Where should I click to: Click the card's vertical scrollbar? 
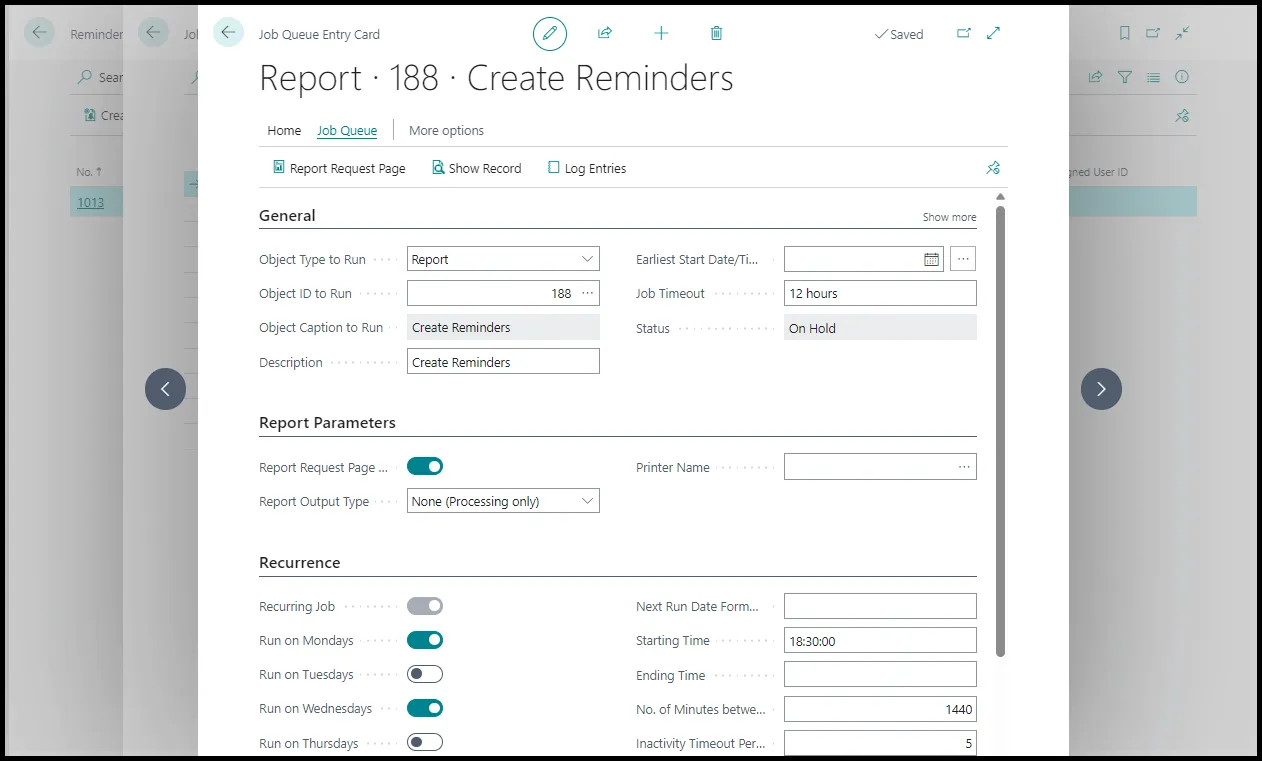[1000, 430]
